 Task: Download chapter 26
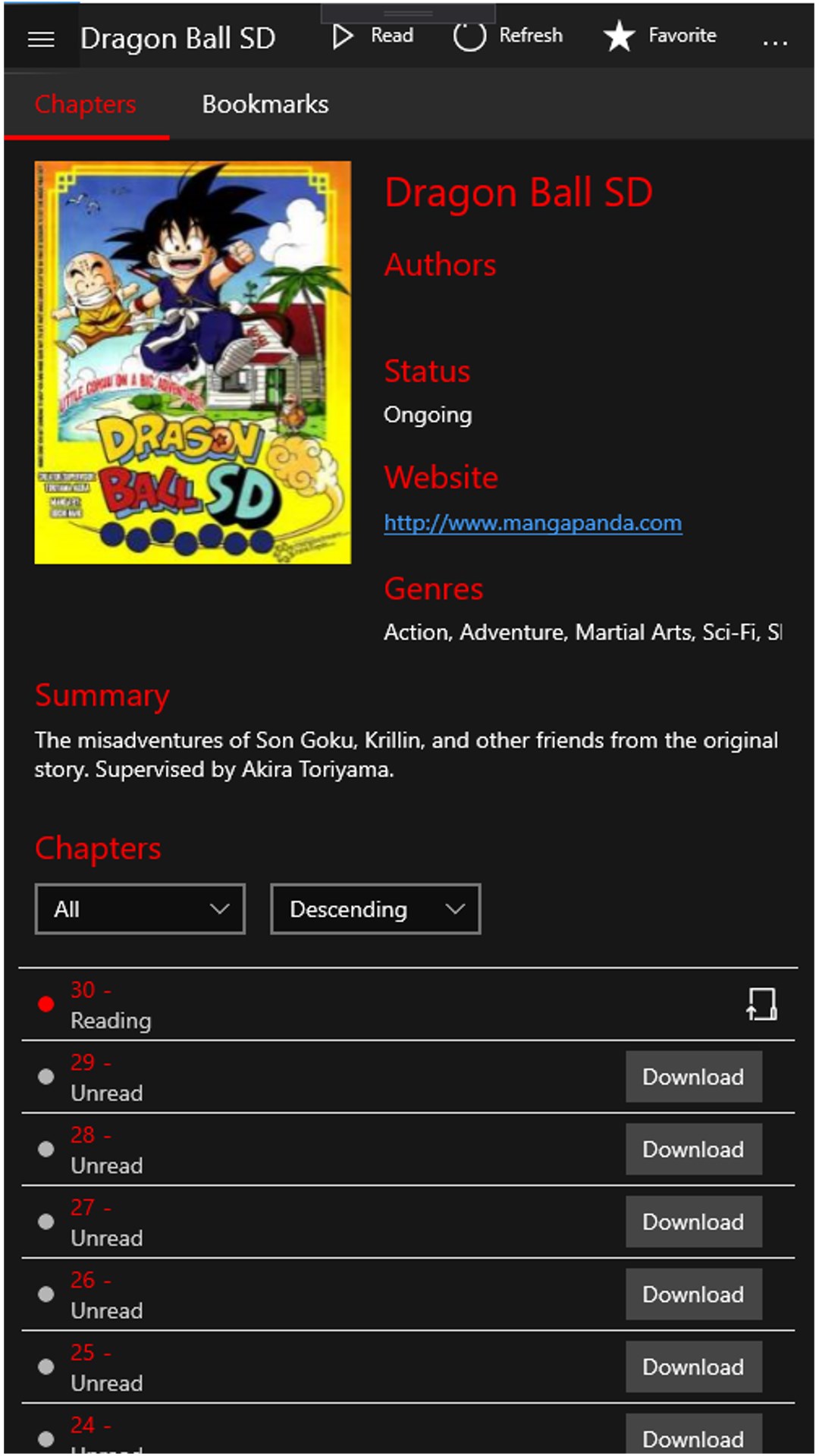tap(694, 1294)
